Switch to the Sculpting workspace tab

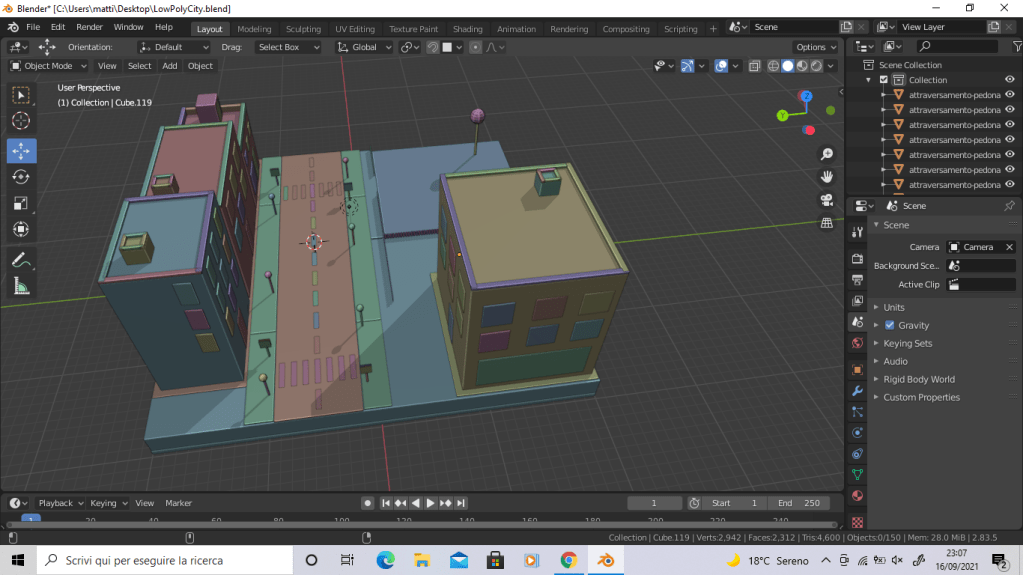(x=303, y=29)
